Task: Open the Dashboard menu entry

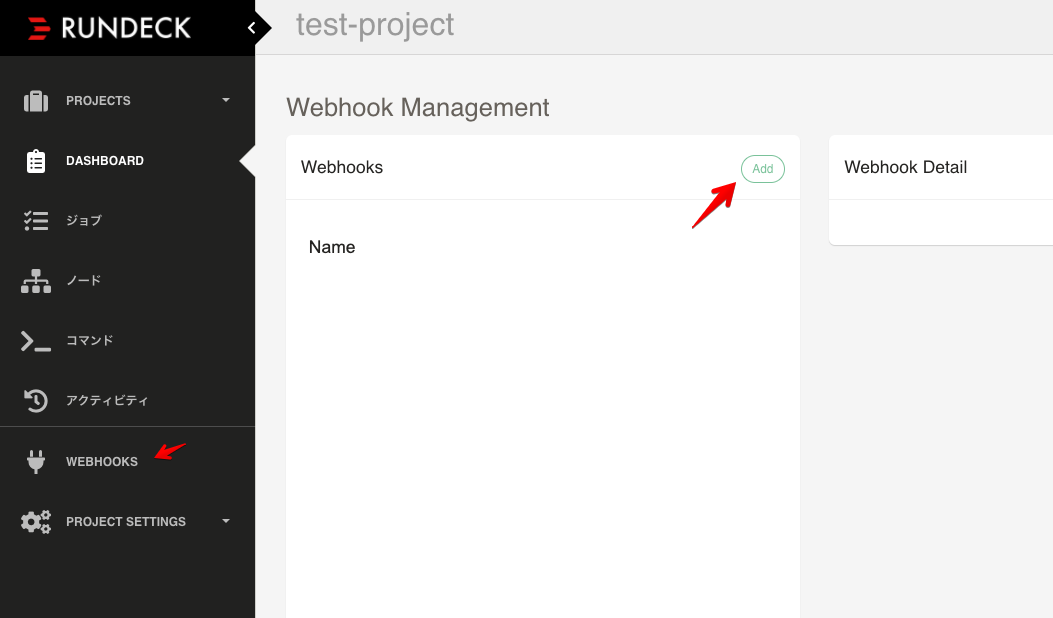Action: coord(104,160)
